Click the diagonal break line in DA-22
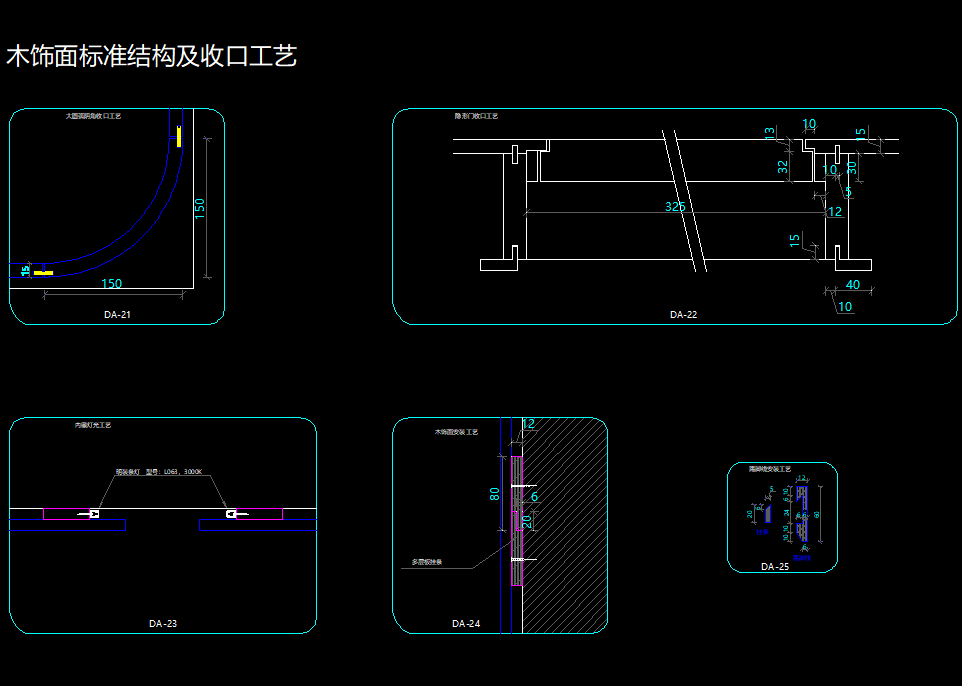The image size is (962, 686). point(686,200)
